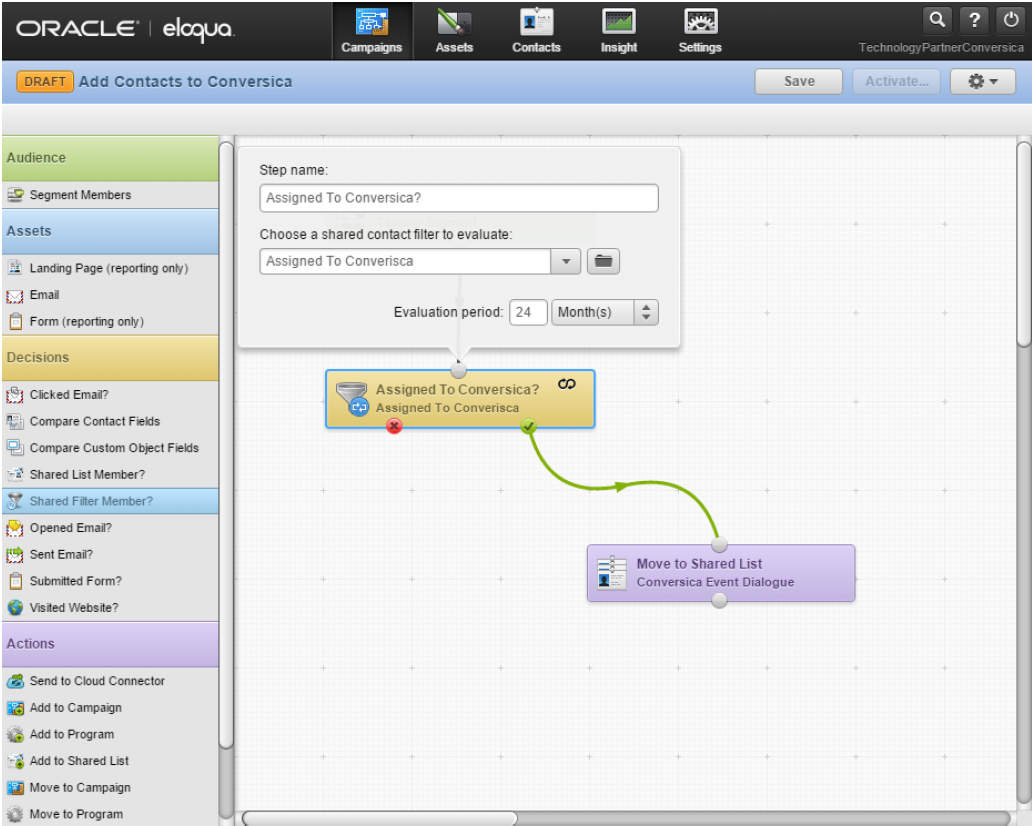Click the green Yes-path connector on decision step

pos(528,426)
